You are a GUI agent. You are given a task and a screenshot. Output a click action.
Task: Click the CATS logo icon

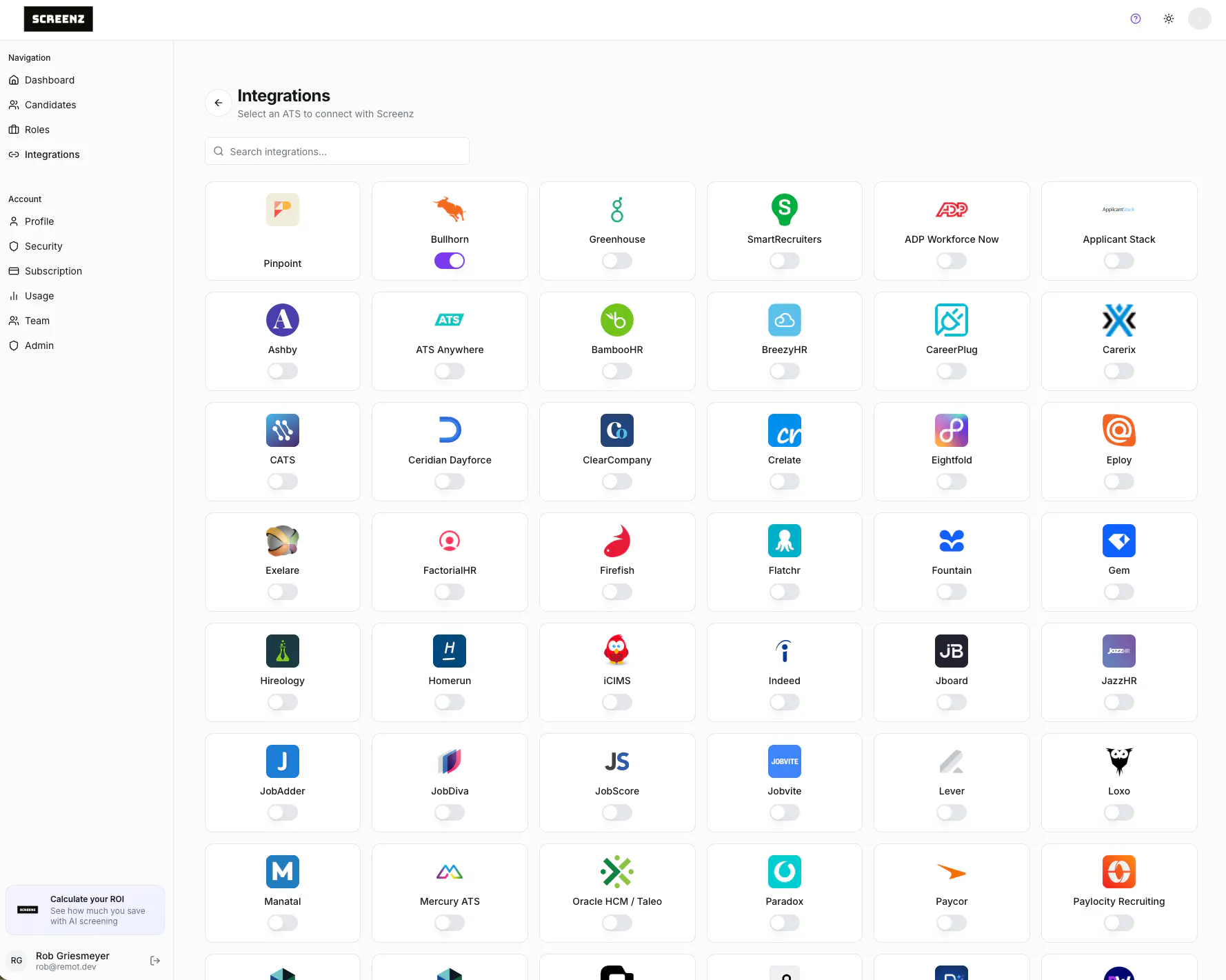tap(283, 430)
